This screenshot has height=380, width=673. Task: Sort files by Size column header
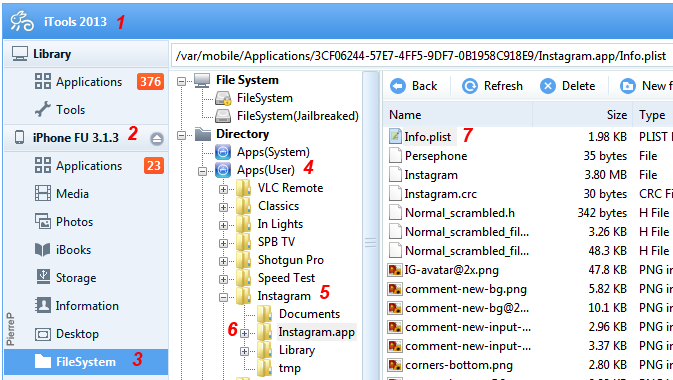tap(582, 115)
